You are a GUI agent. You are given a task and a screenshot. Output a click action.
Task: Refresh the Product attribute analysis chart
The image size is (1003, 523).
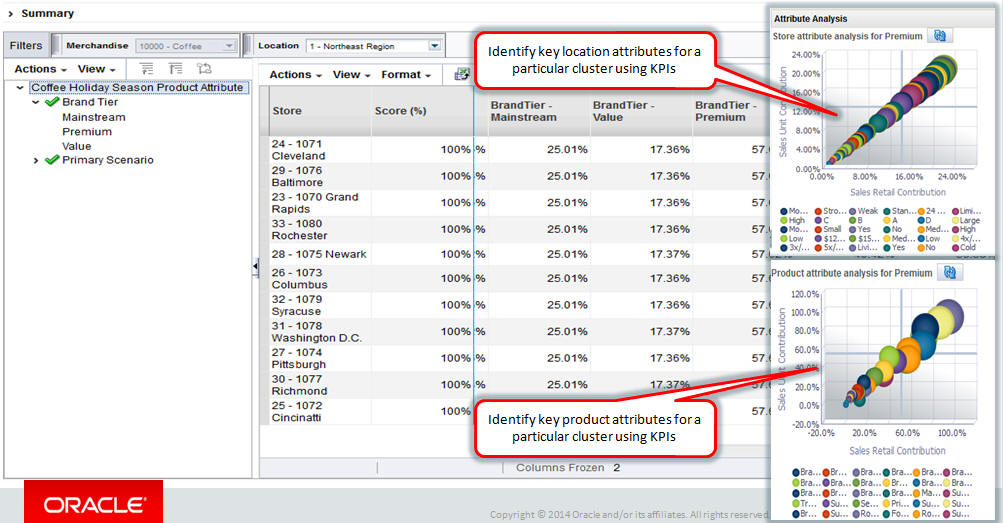pos(950,272)
